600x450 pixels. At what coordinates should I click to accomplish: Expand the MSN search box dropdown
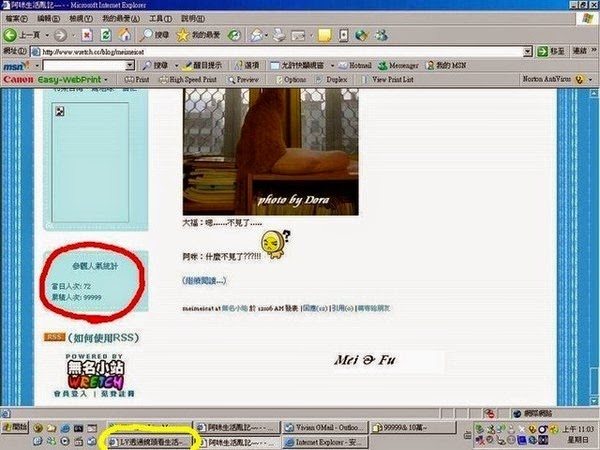130,65
